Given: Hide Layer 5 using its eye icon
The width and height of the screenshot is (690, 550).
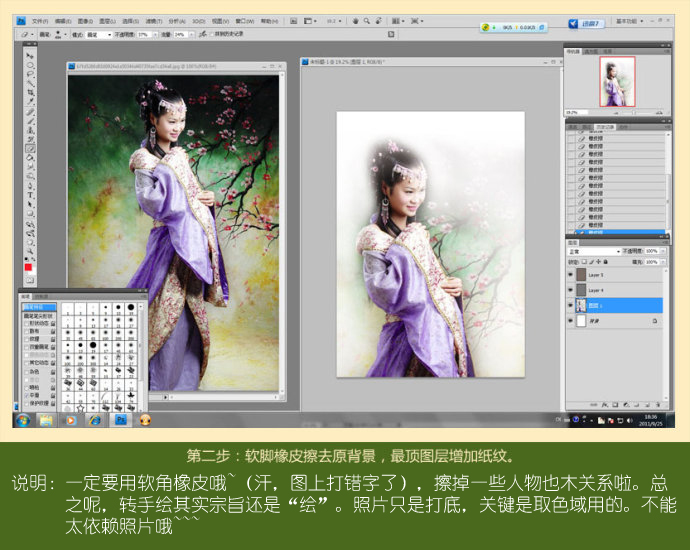Looking at the screenshot, I should (571, 275).
